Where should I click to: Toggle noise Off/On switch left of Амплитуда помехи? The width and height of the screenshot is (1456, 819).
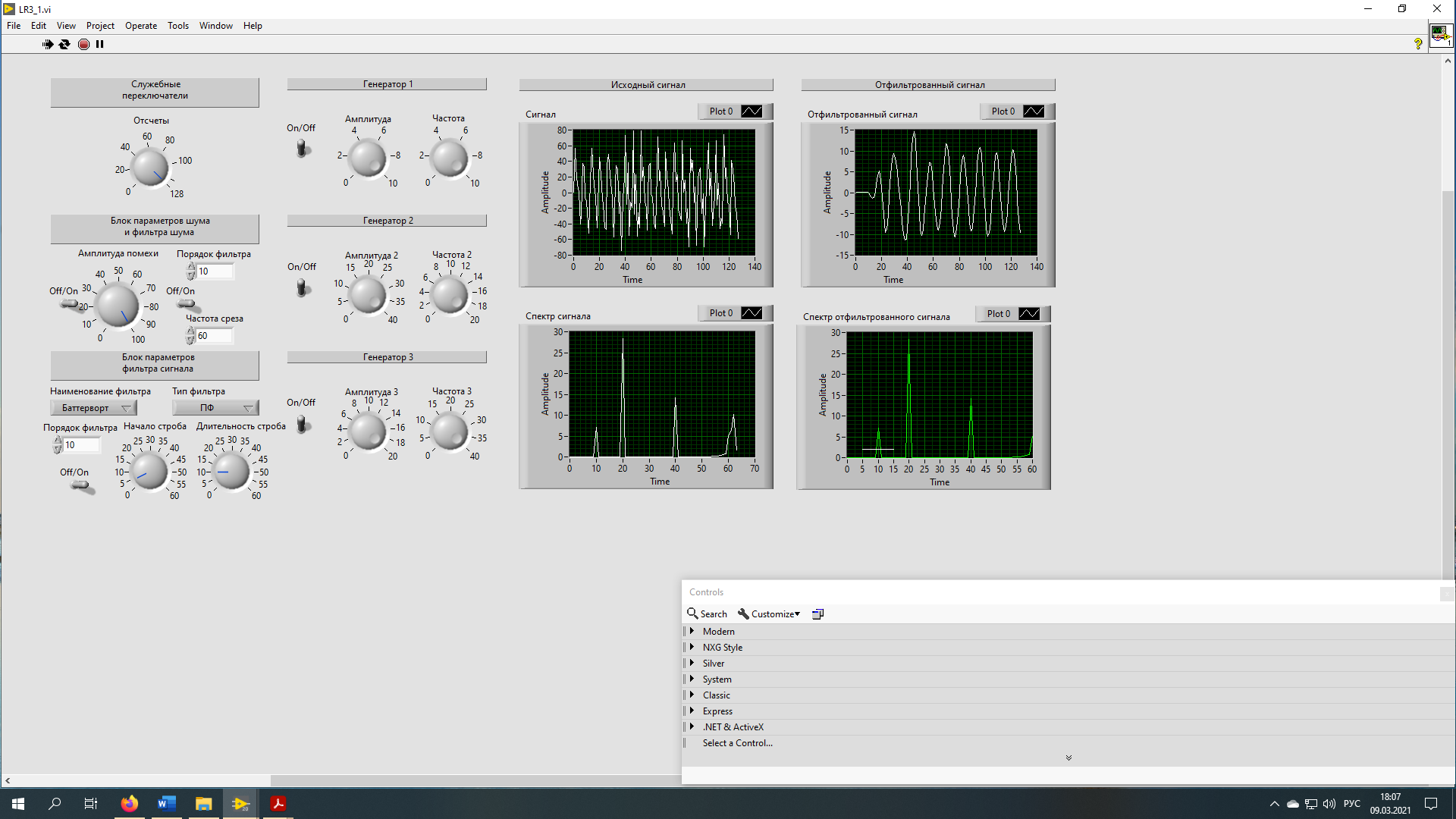pos(71,304)
